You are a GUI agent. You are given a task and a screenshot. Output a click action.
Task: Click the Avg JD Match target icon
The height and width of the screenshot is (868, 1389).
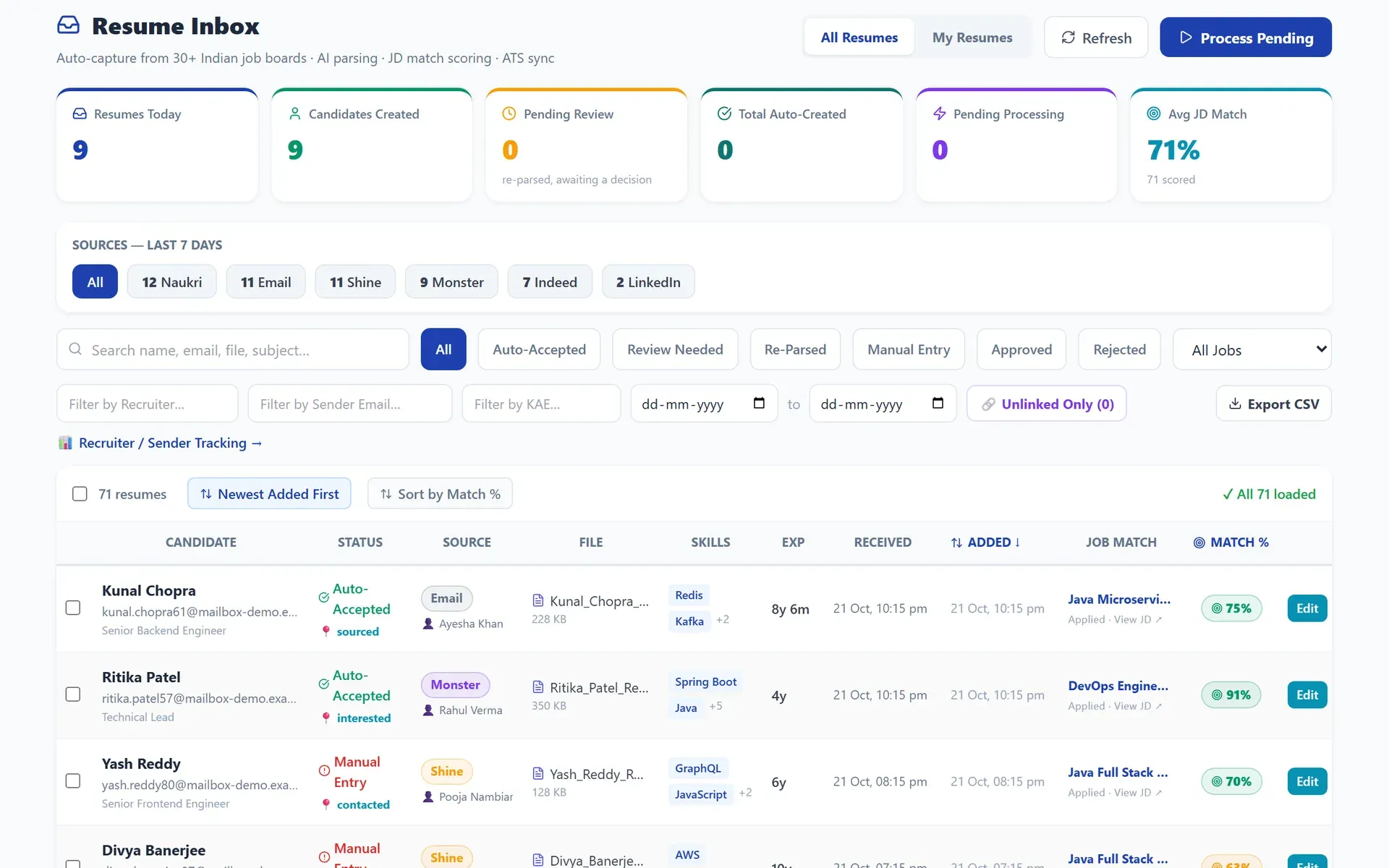click(1154, 114)
